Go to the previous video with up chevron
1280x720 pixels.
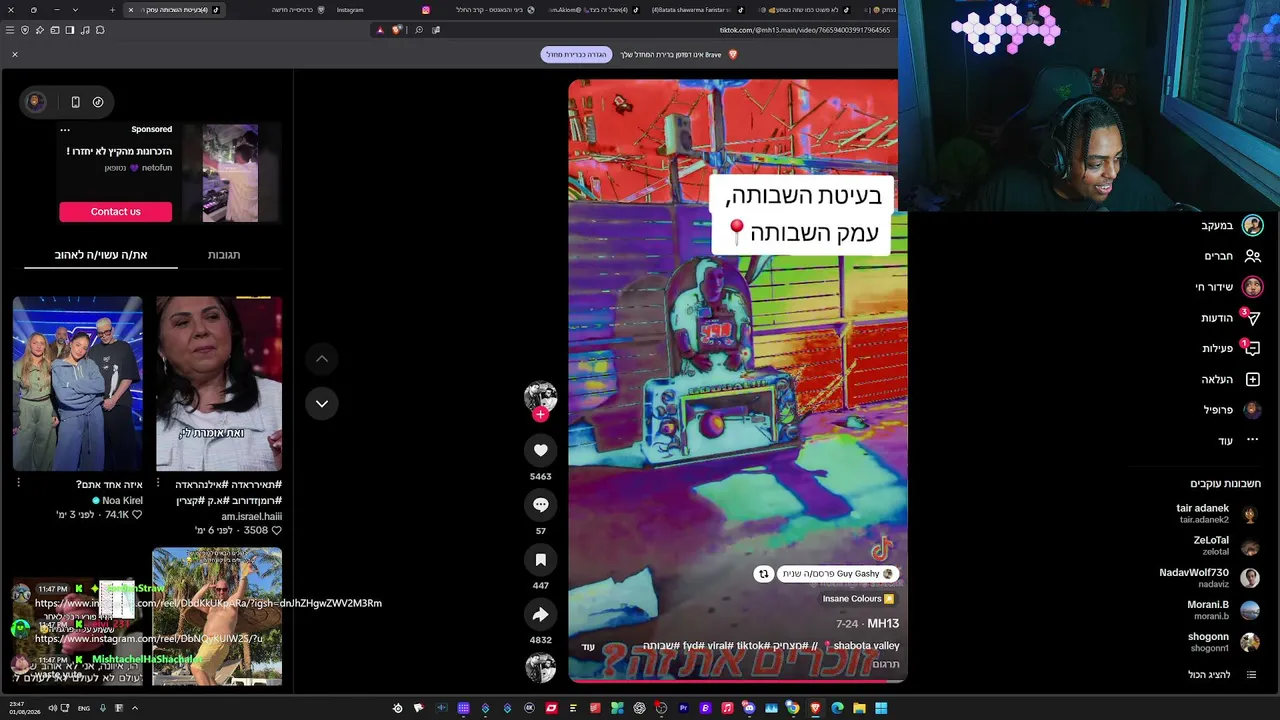point(322,358)
